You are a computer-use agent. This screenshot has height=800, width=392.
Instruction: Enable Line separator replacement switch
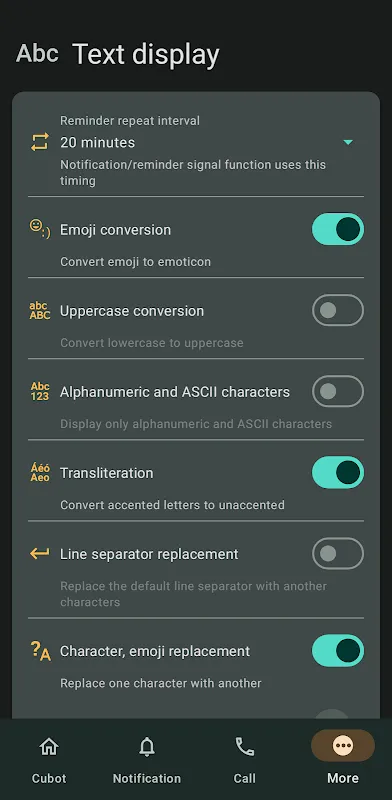pos(338,554)
